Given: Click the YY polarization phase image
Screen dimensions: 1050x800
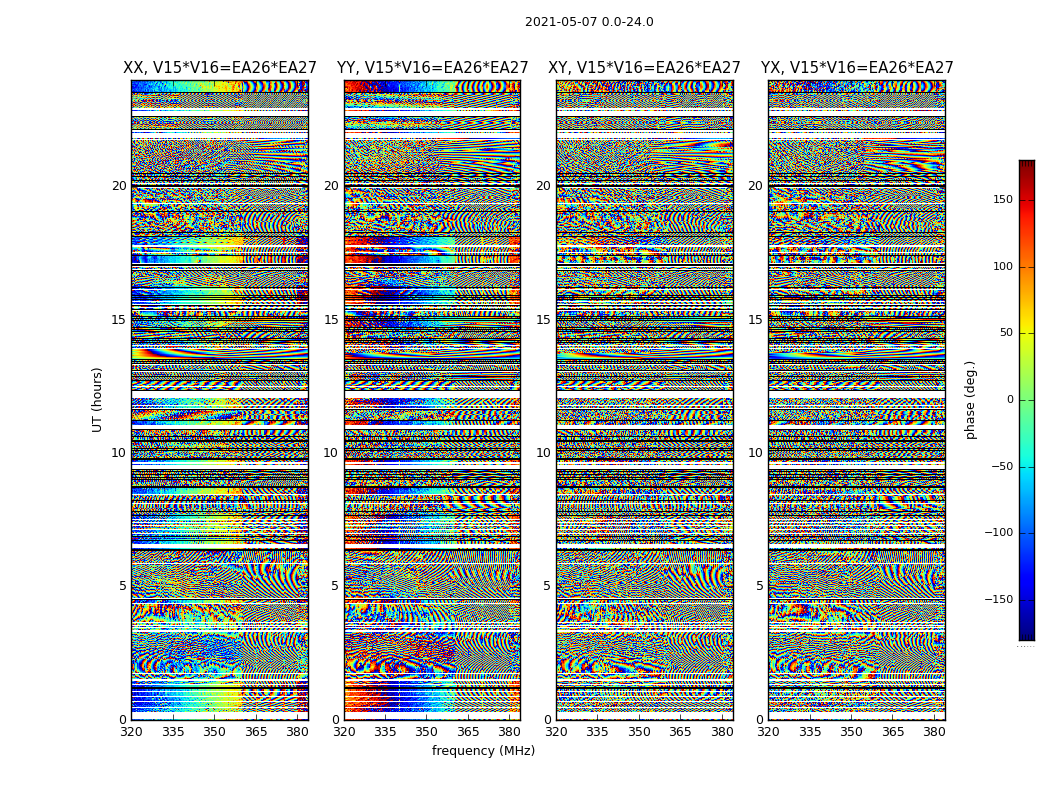Looking at the screenshot, I should coord(432,400).
